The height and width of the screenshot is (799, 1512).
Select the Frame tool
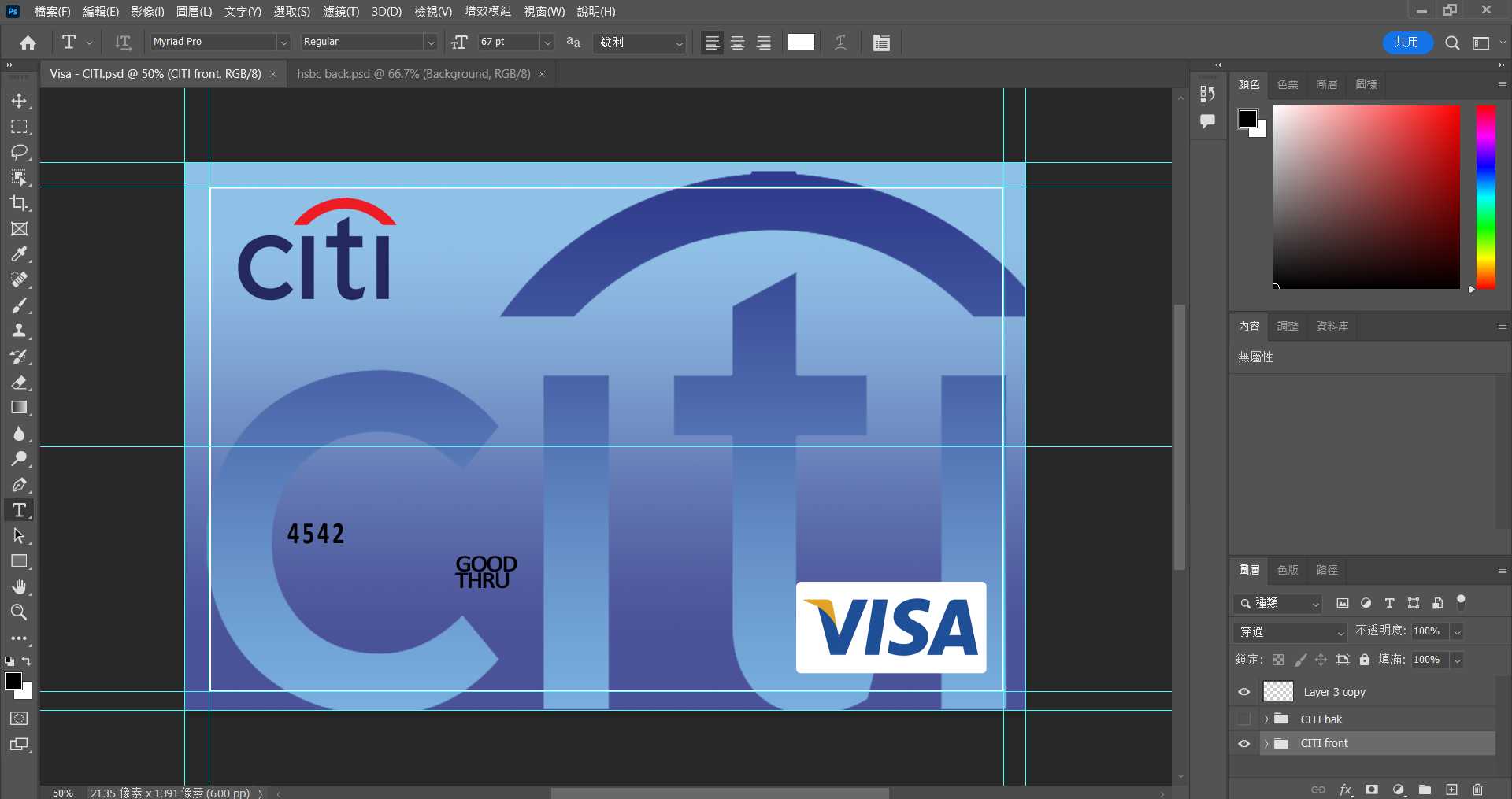coord(19,229)
